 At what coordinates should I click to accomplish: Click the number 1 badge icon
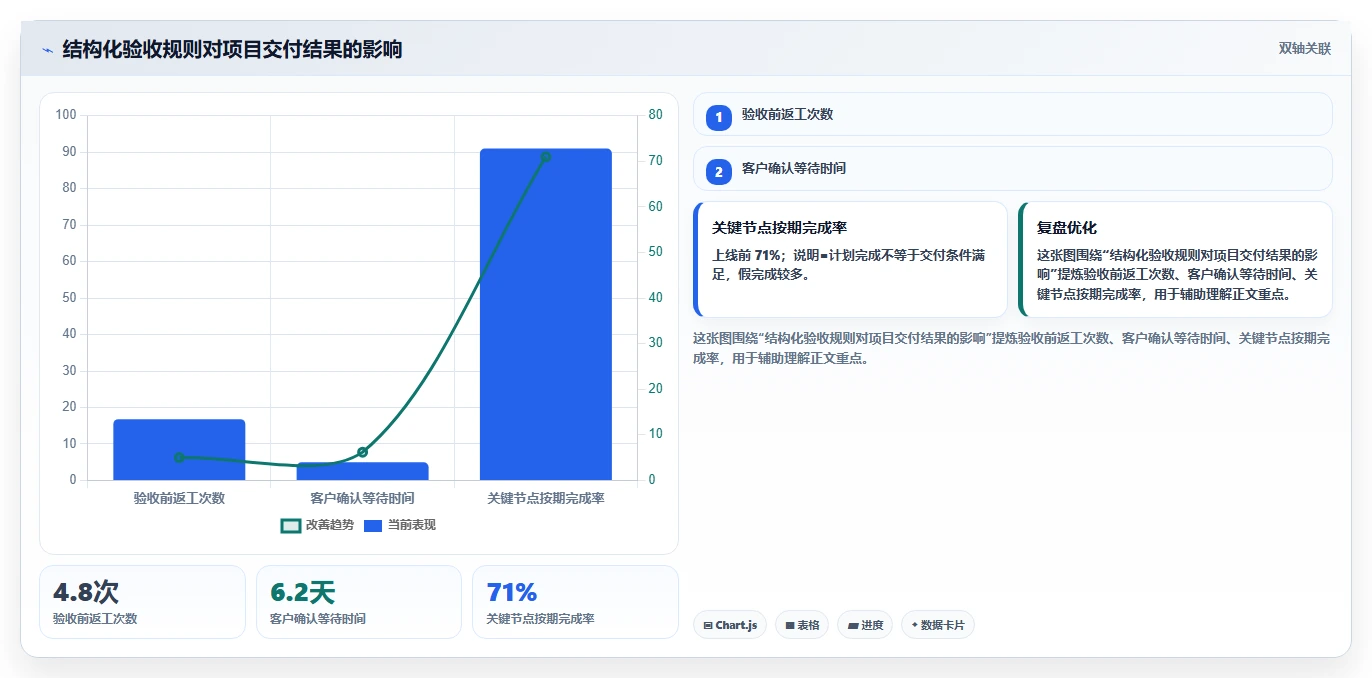click(x=718, y=118)
